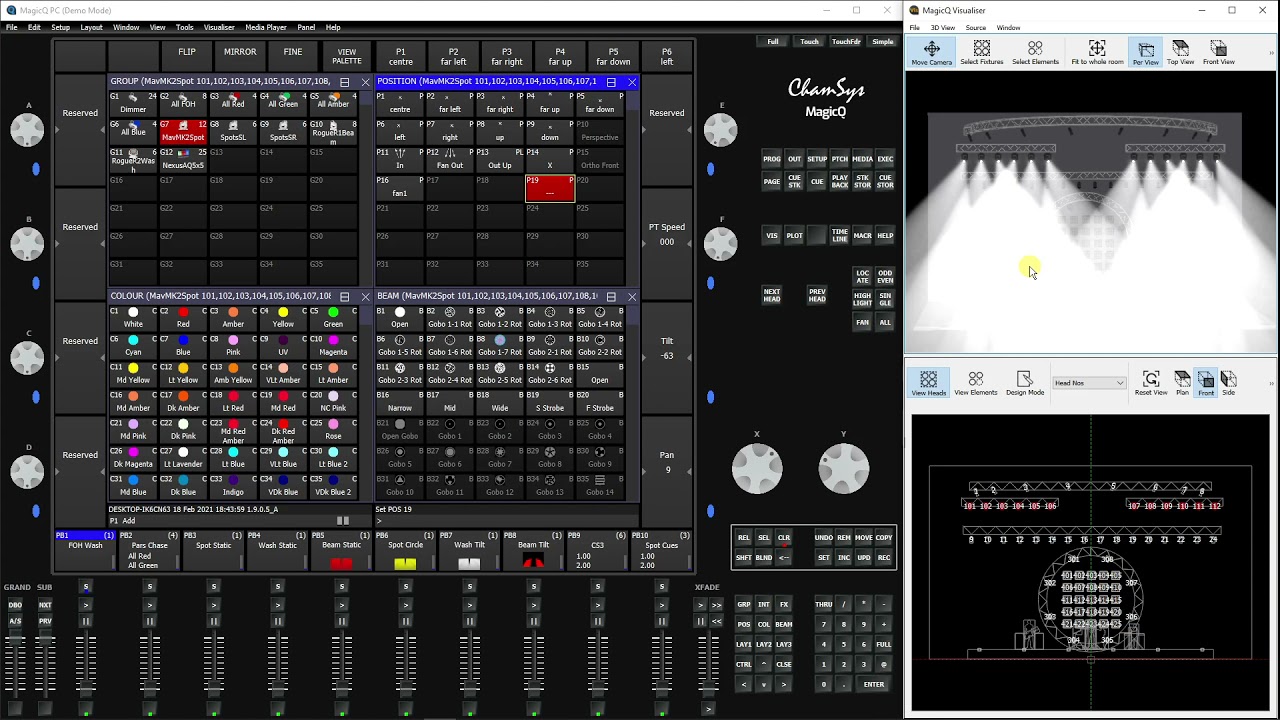The width and height of the screenshot is (1280, 720).
Task: Select All FOH group G2
Action: (x=183, y=103)
